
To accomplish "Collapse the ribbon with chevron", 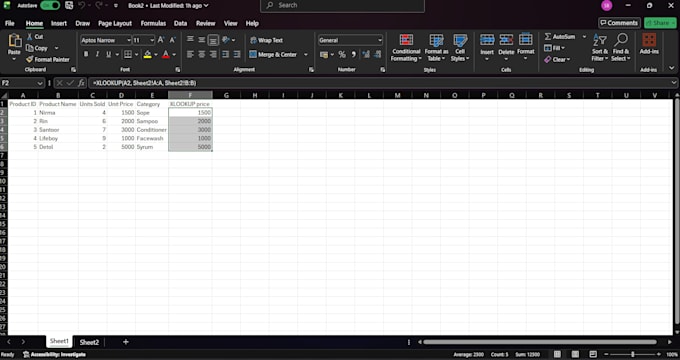I will [x=672, y=68].
